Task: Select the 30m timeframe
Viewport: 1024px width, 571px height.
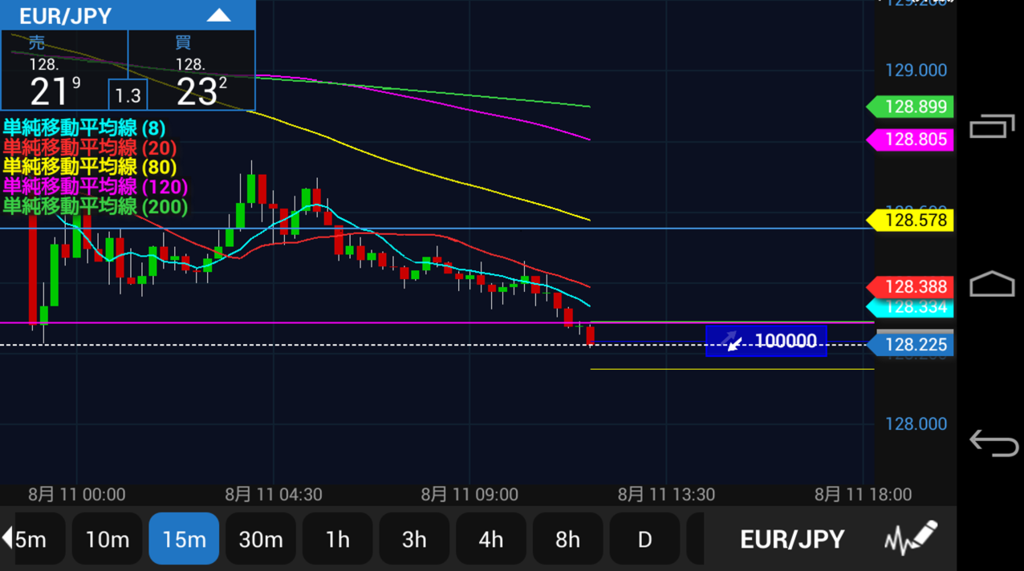Action: [x=261, y=539]
